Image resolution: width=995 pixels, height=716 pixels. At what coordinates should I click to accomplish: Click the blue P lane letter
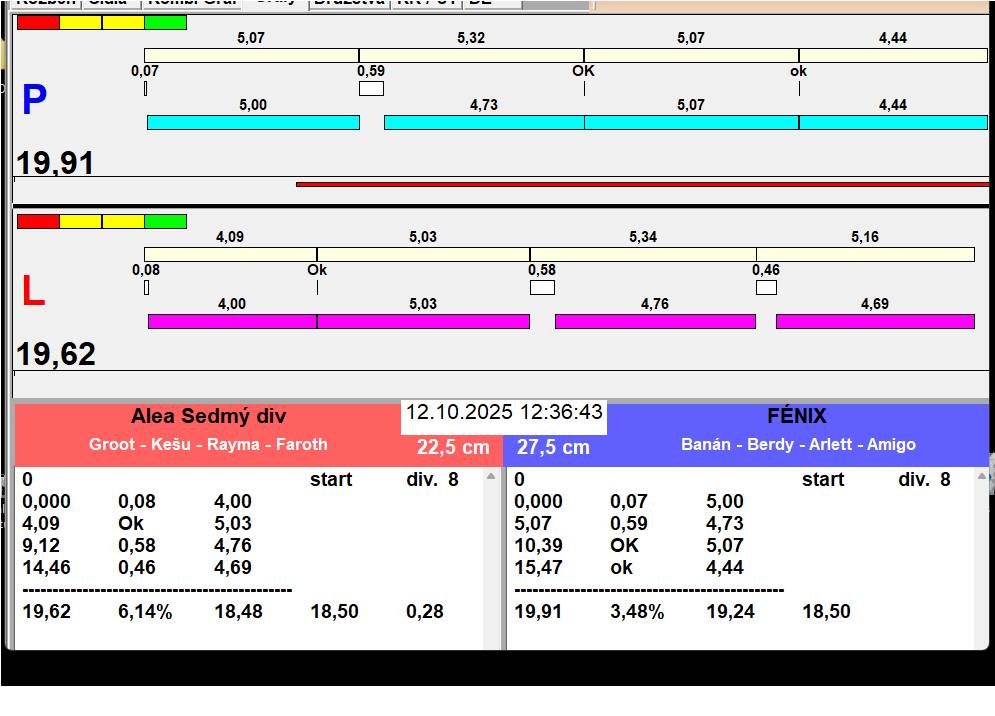34,100
